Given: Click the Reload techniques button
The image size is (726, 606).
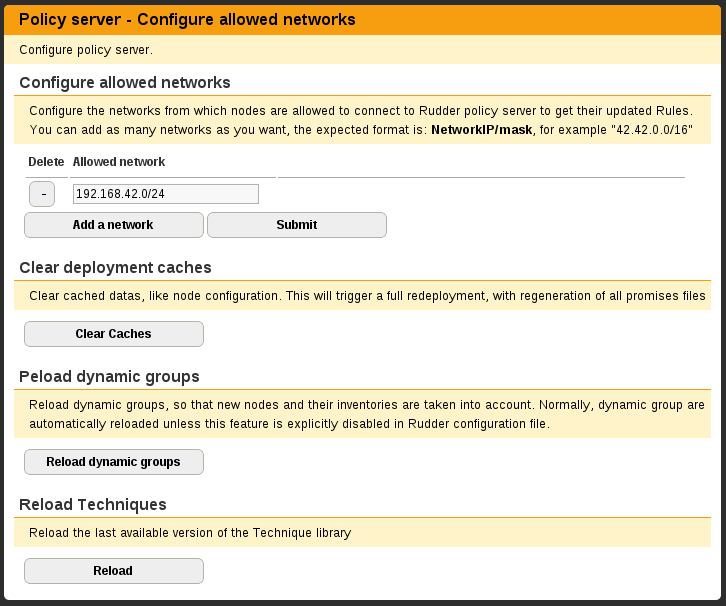Looking at the screenshot, I should tap(114, 571).
